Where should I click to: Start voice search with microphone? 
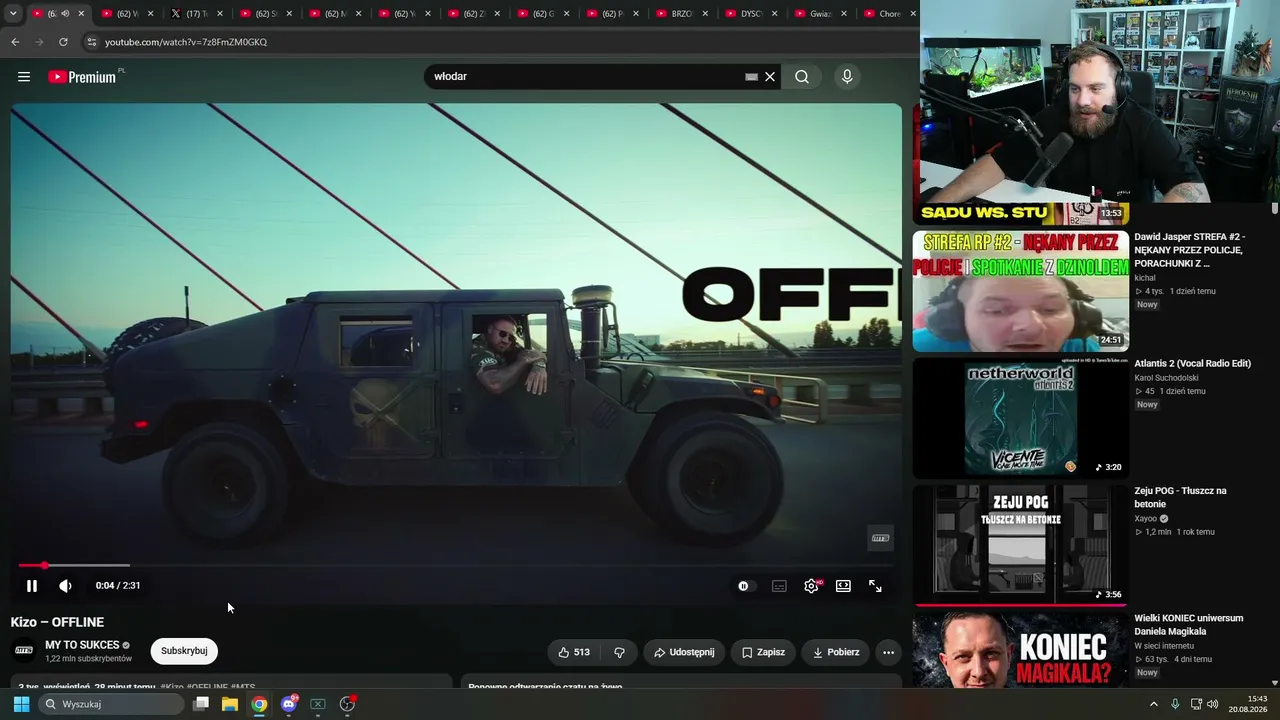(847, 77)
